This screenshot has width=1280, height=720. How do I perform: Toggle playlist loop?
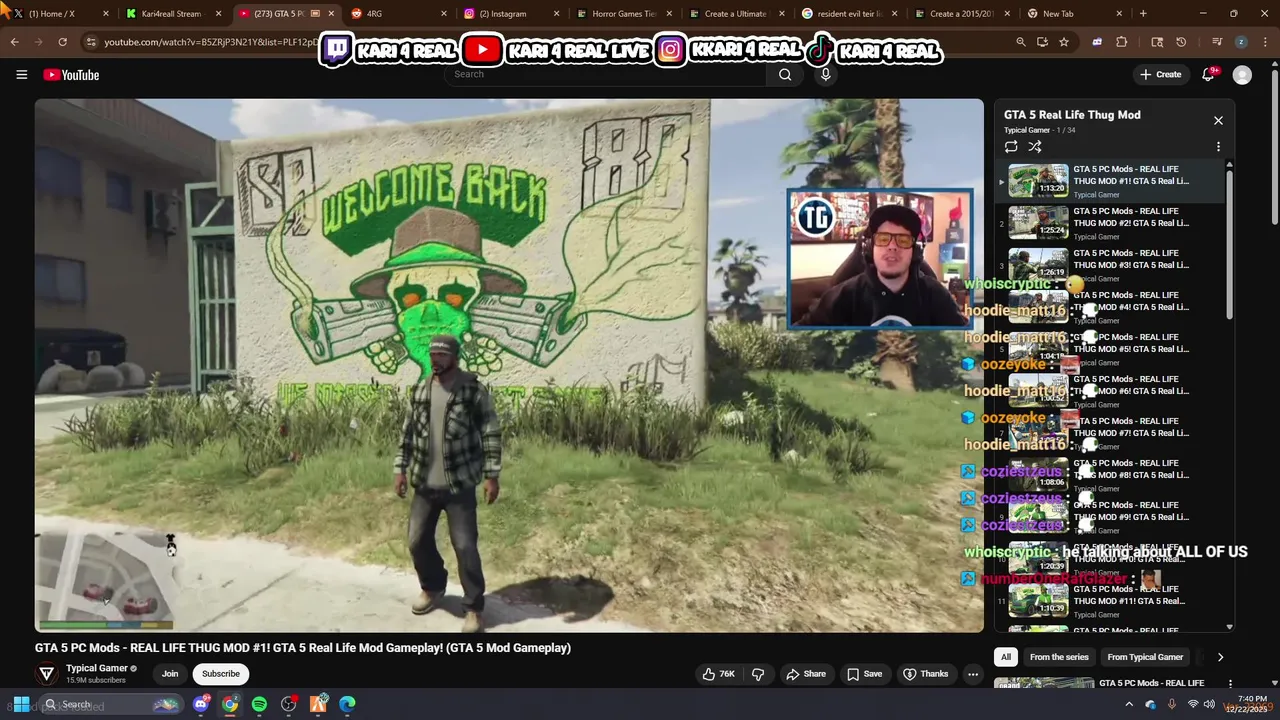click(x=1011, y=147)
